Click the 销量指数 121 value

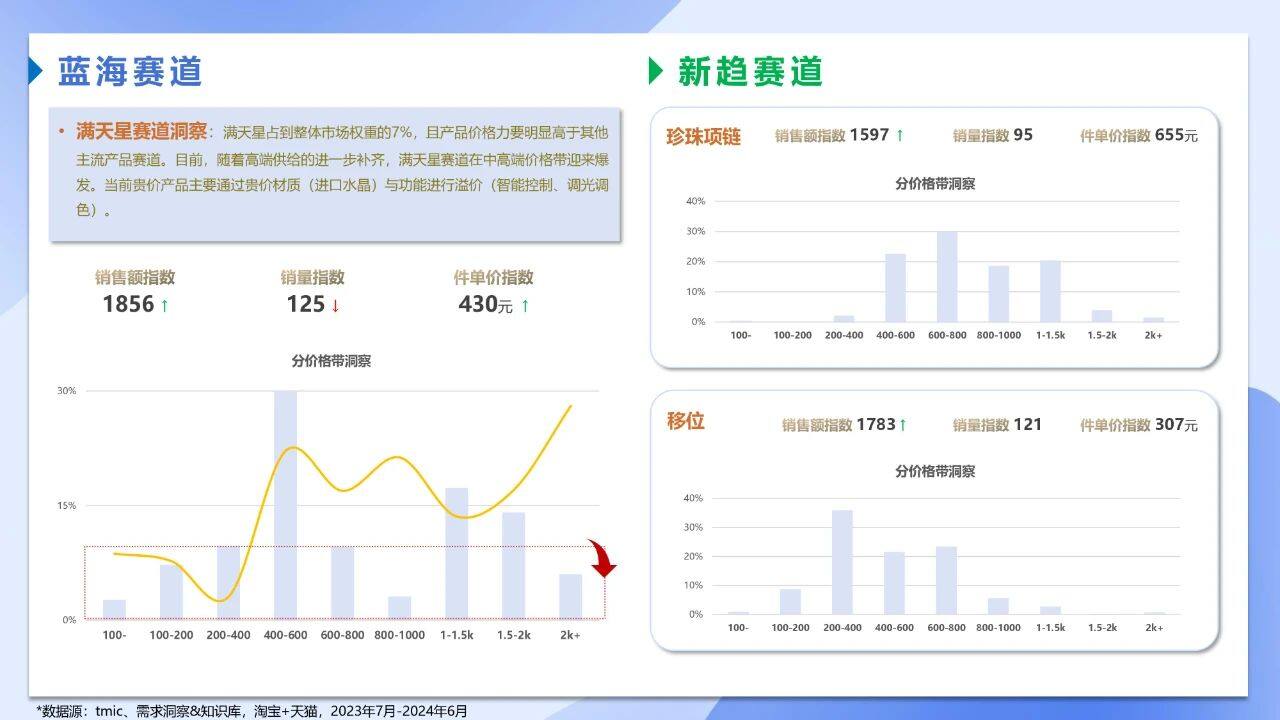pyautogui.click(x=1026, y=425)
